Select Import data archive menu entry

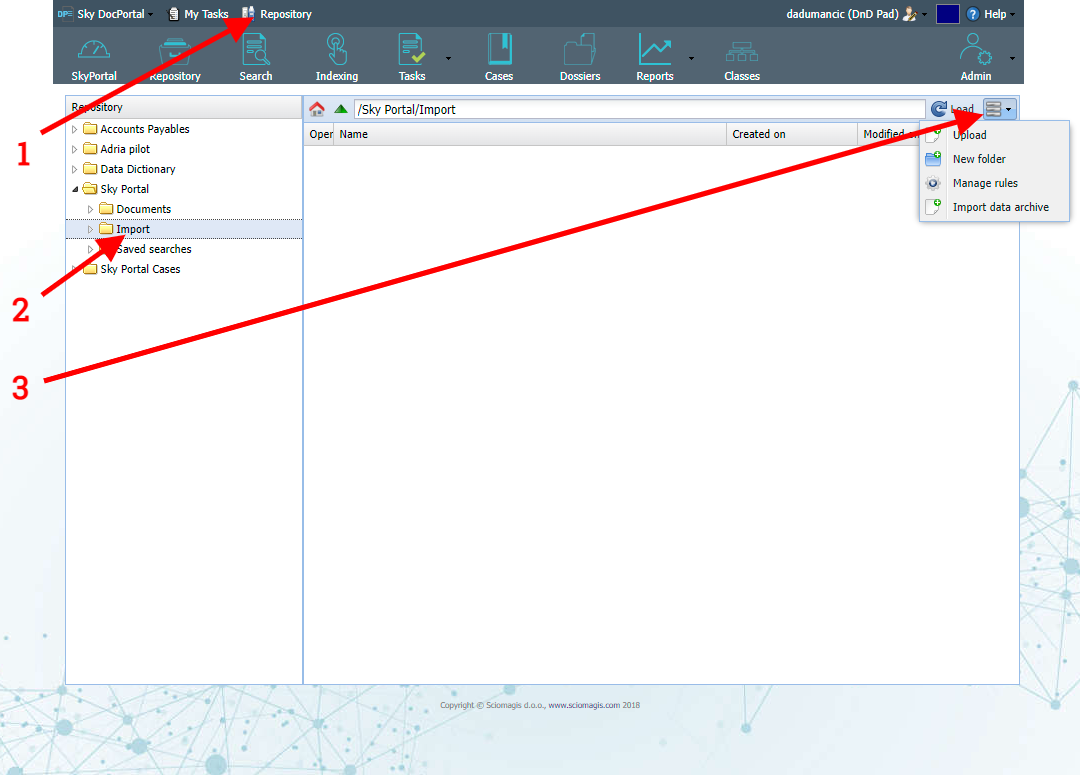994,207
